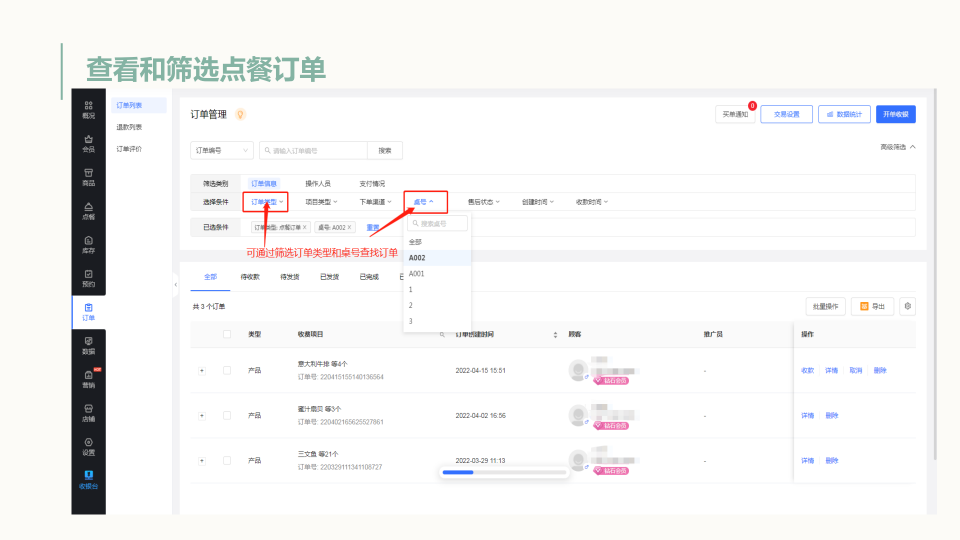The image size is (960, 540).
Task: Open the 创建时间 filter dropdown
Action: [538, 202]
